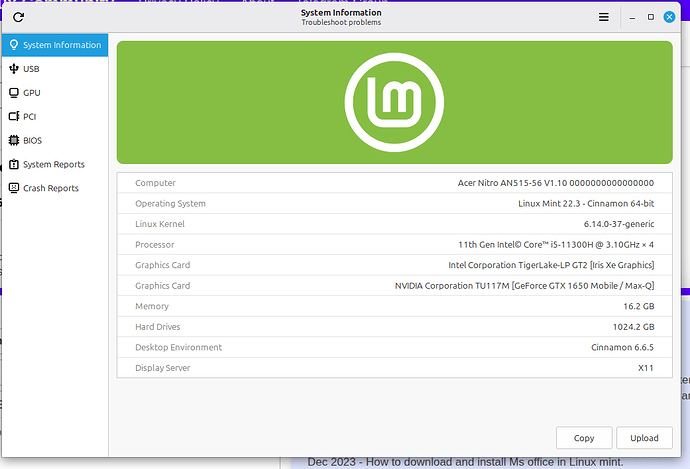Go to the PCI devices section
This screenshot has width=690, height=469.
point(30,117)
